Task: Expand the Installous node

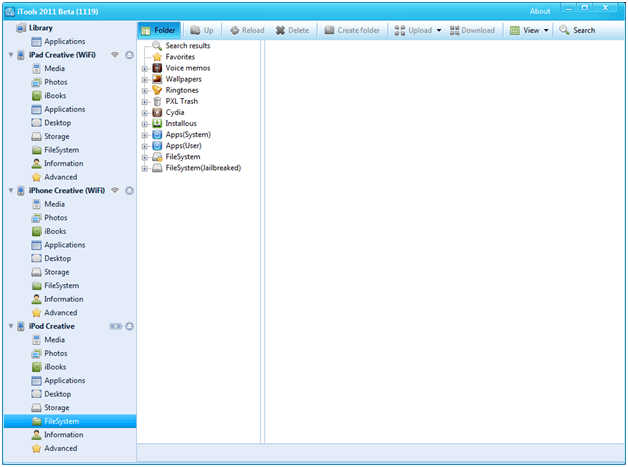Action: pos(145,124)
